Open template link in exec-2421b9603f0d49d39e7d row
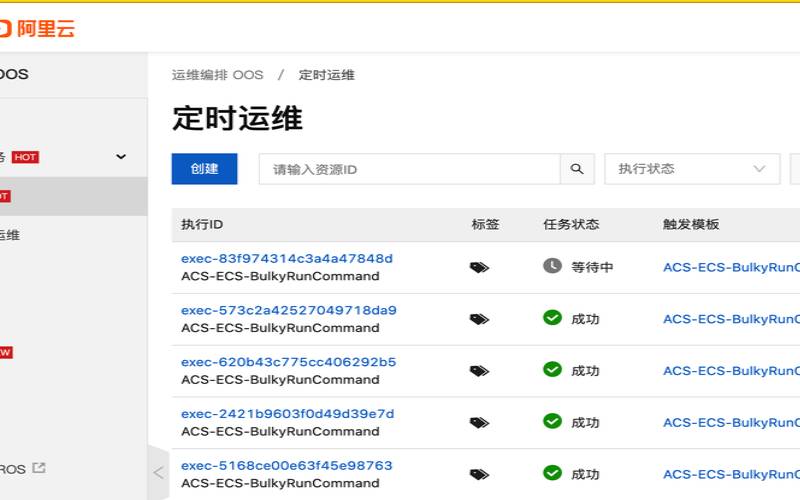Image resolution: width=800 pixels, height=500 pixels. click(x=731, y=423)
